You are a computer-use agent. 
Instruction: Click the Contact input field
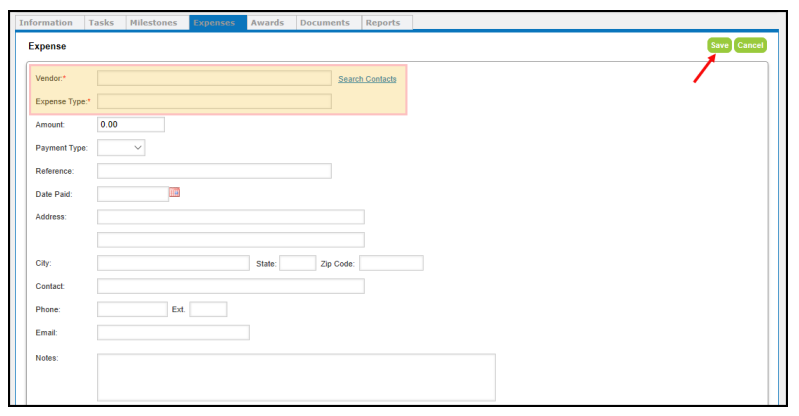231,286
